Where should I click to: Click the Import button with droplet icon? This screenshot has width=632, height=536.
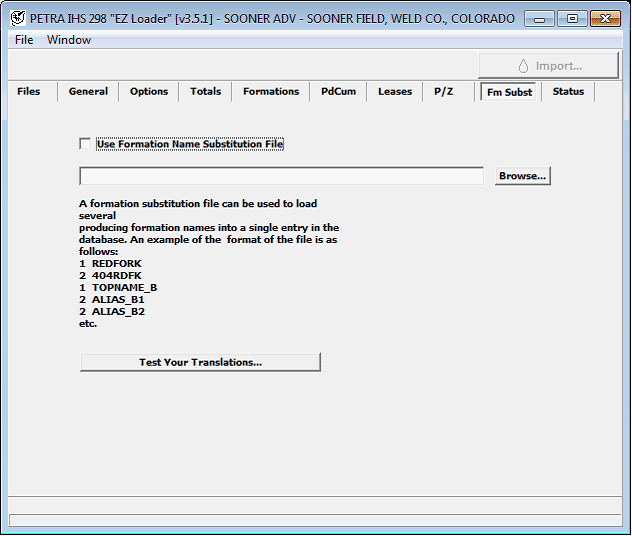(549, 66)
